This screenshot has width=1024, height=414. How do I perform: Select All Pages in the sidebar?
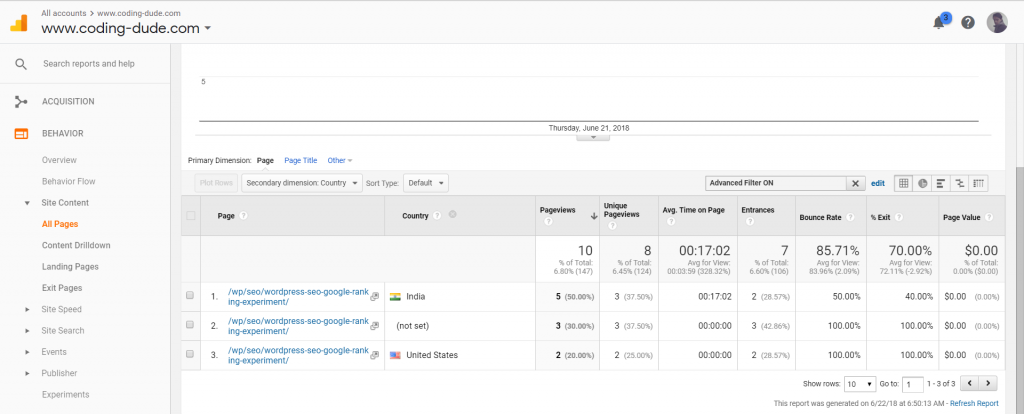(60, 224)
